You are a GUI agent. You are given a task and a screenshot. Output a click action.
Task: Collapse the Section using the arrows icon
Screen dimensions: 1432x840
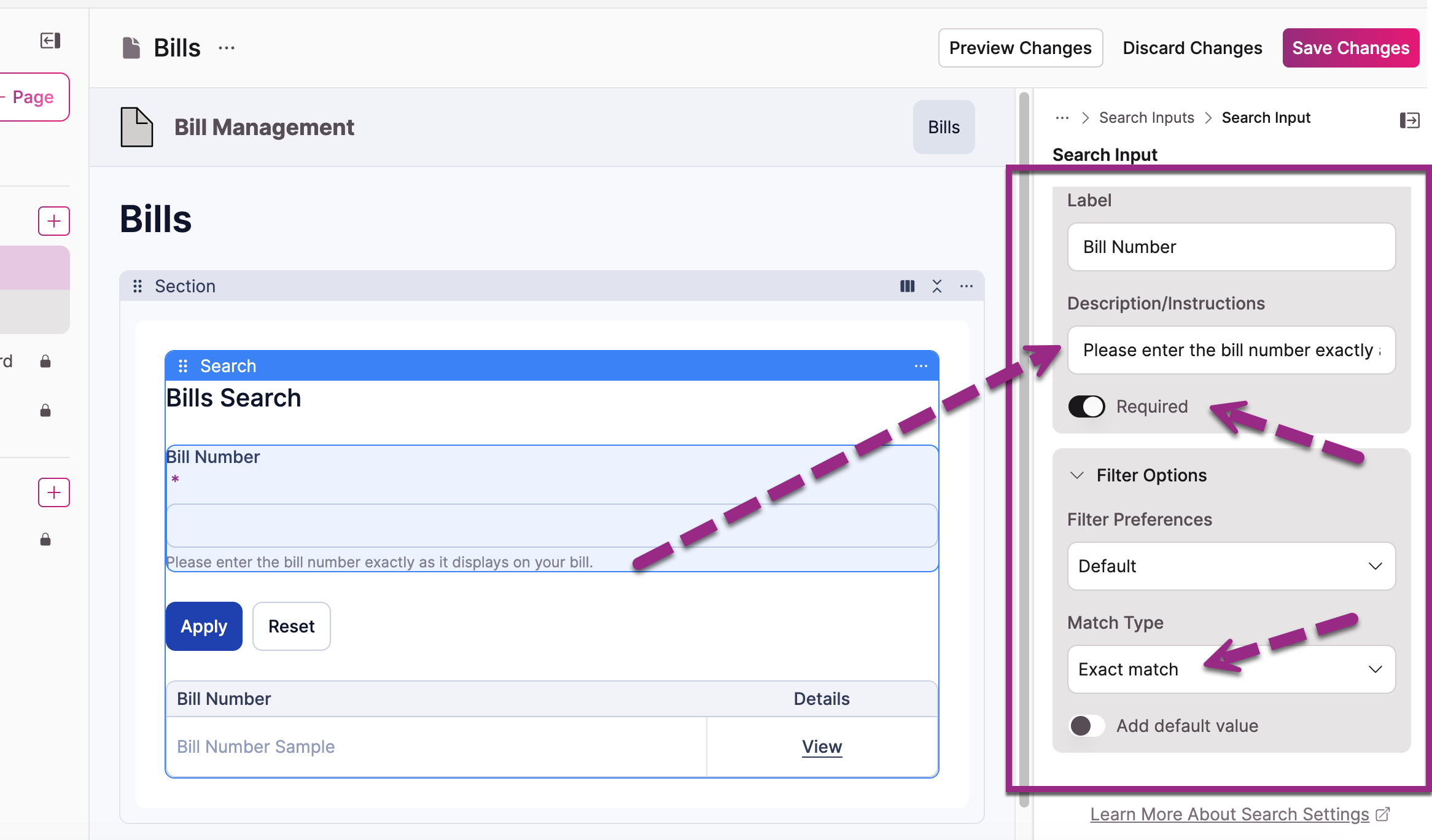[937, 286]
